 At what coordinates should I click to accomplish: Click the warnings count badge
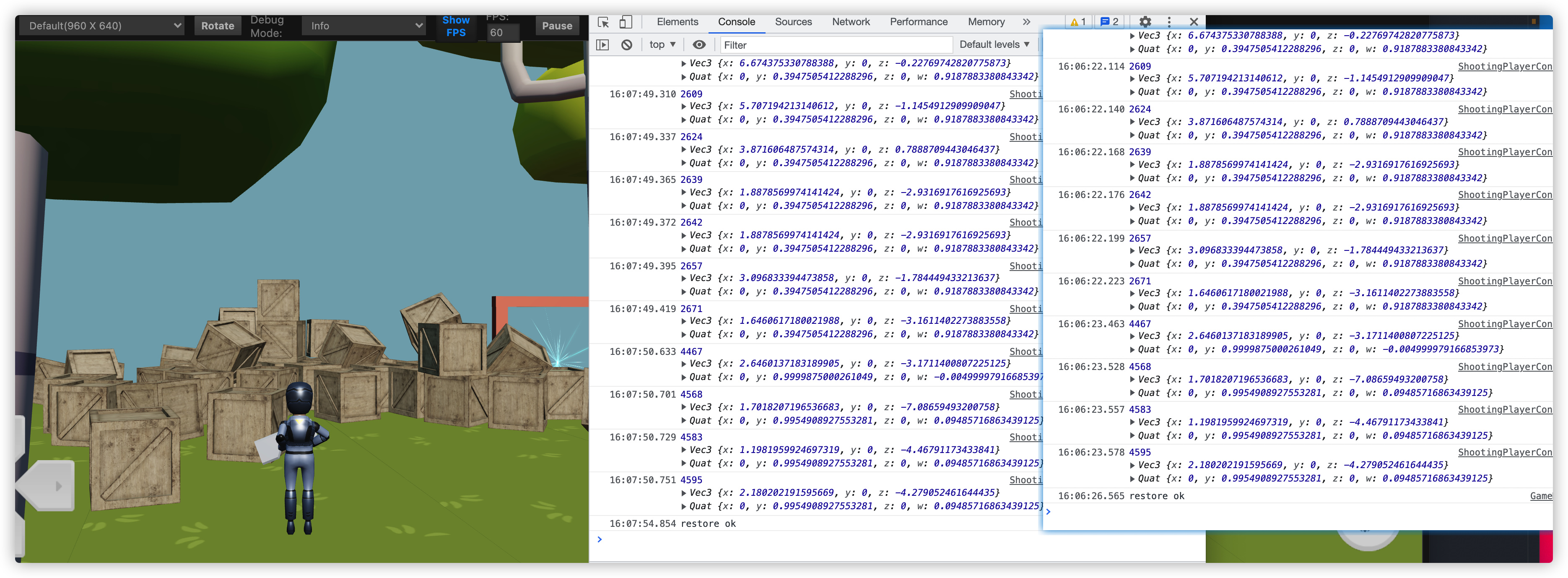[1078, 22]
